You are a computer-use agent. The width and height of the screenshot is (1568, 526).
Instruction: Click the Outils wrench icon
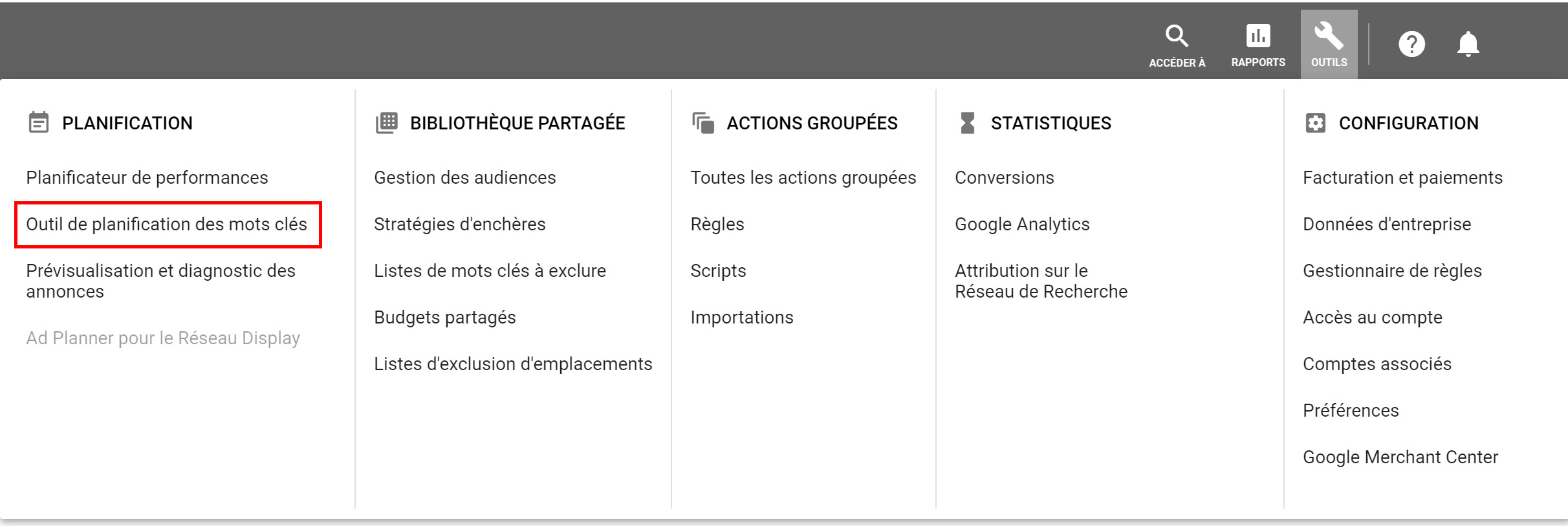pos(1329,36)
